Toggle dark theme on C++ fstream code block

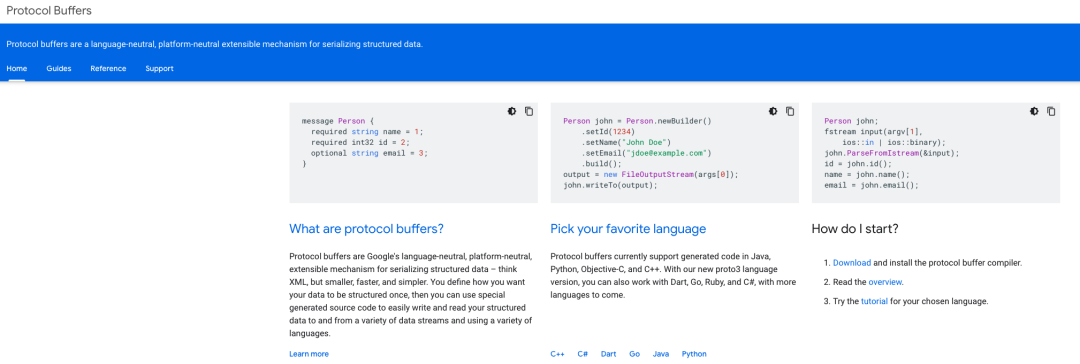(1035, 111)
